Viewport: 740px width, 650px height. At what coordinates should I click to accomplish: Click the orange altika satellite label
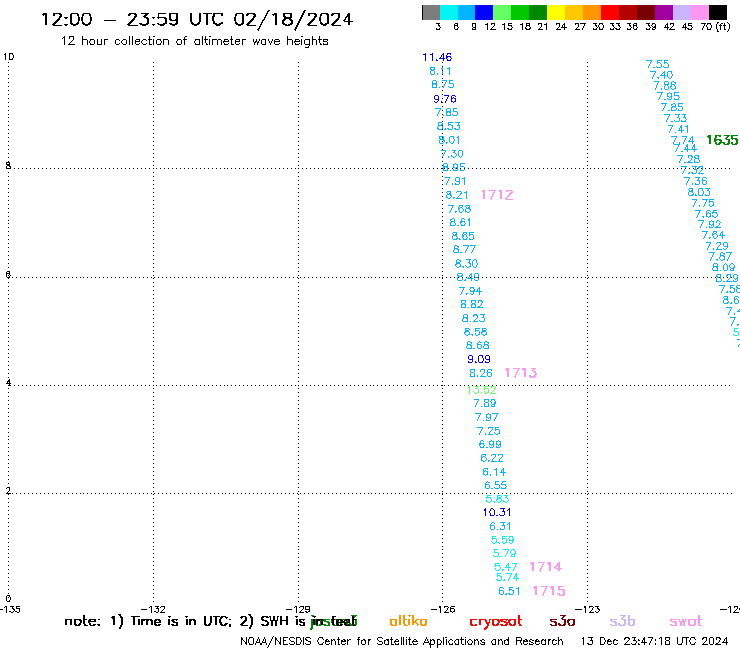pos(408,621)
